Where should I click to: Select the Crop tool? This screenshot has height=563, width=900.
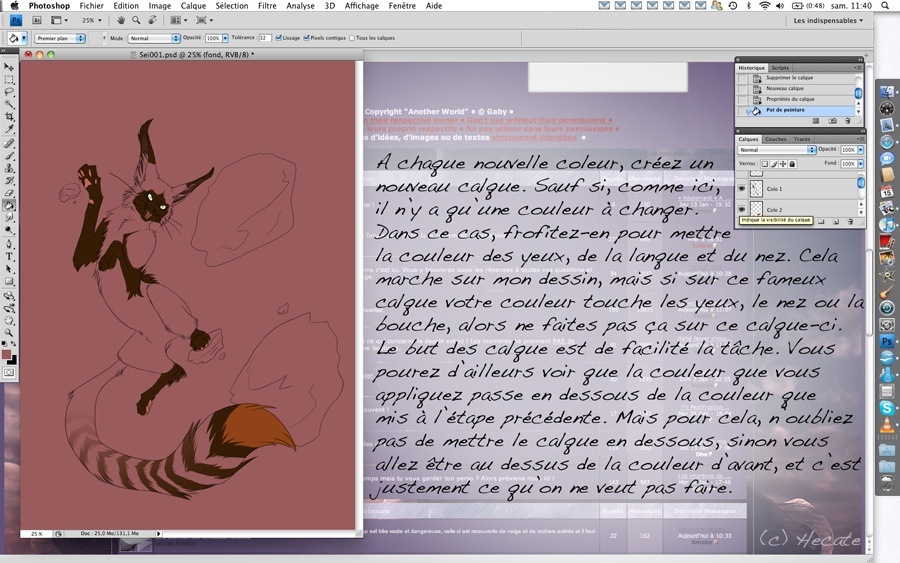[x=9, y=117]
